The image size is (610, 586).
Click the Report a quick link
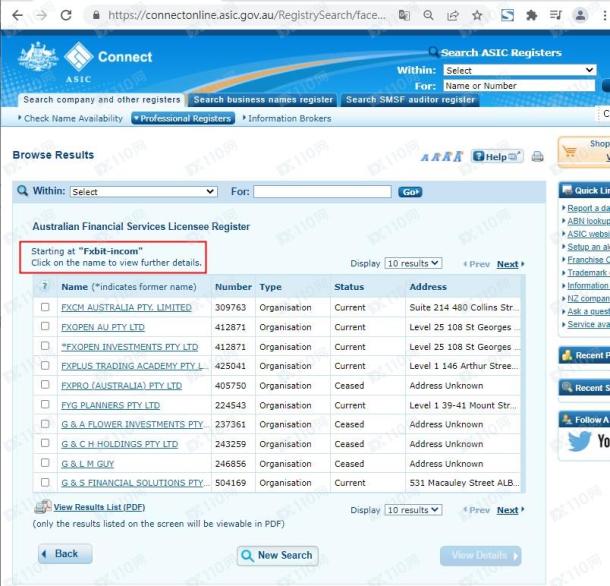coord(588,208)
